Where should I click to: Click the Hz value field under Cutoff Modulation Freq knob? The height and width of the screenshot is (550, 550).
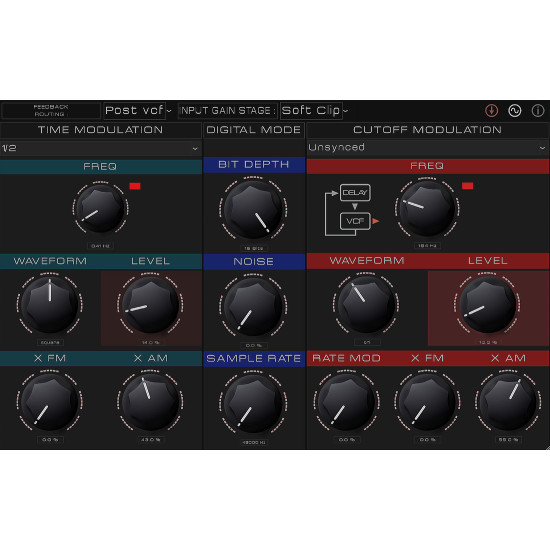(x=427, y=246)
